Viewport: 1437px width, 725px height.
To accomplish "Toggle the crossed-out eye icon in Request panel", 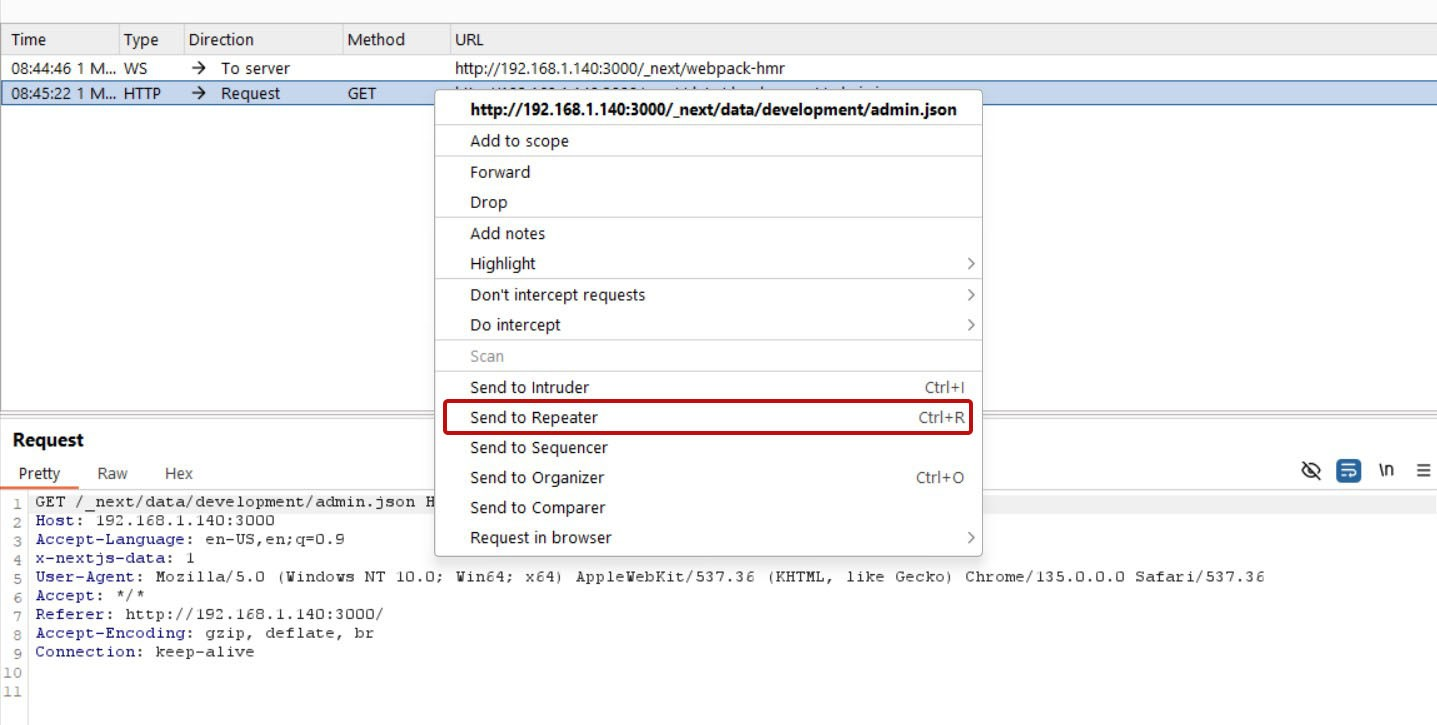I will click(x=1311, y=470).
